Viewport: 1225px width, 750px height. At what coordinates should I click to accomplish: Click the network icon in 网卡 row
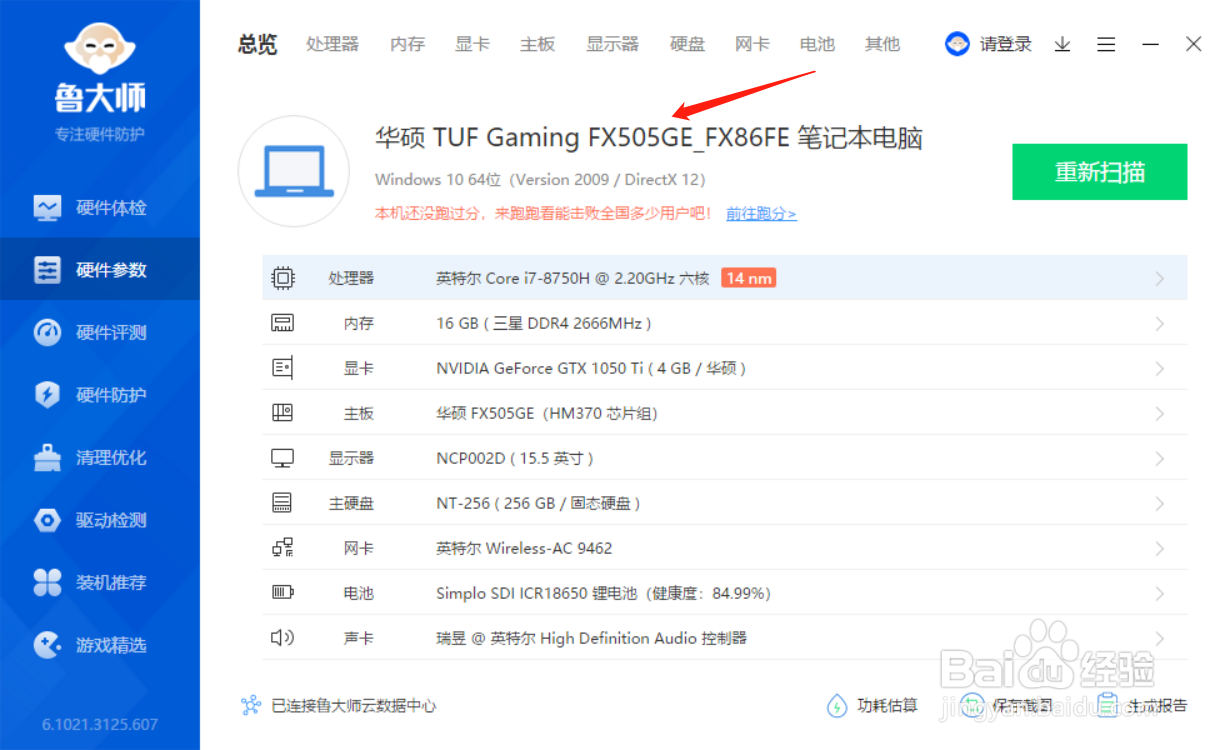[x=283, y=548]
